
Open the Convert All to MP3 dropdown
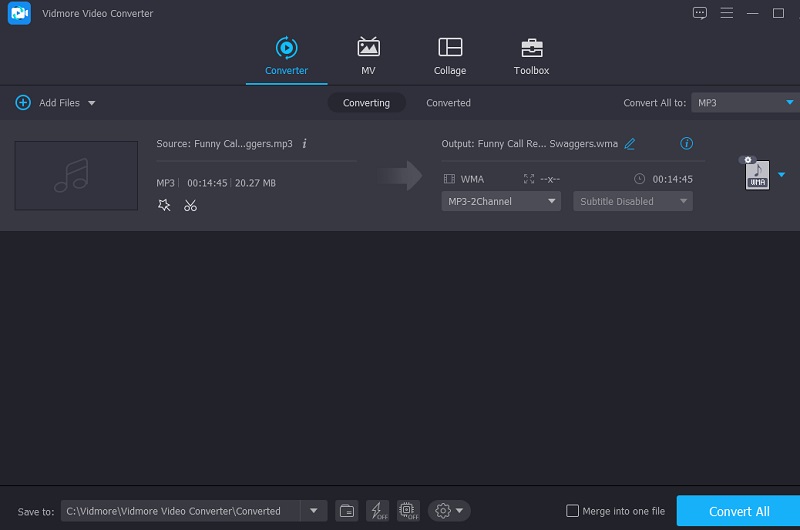tap(745, 102)
